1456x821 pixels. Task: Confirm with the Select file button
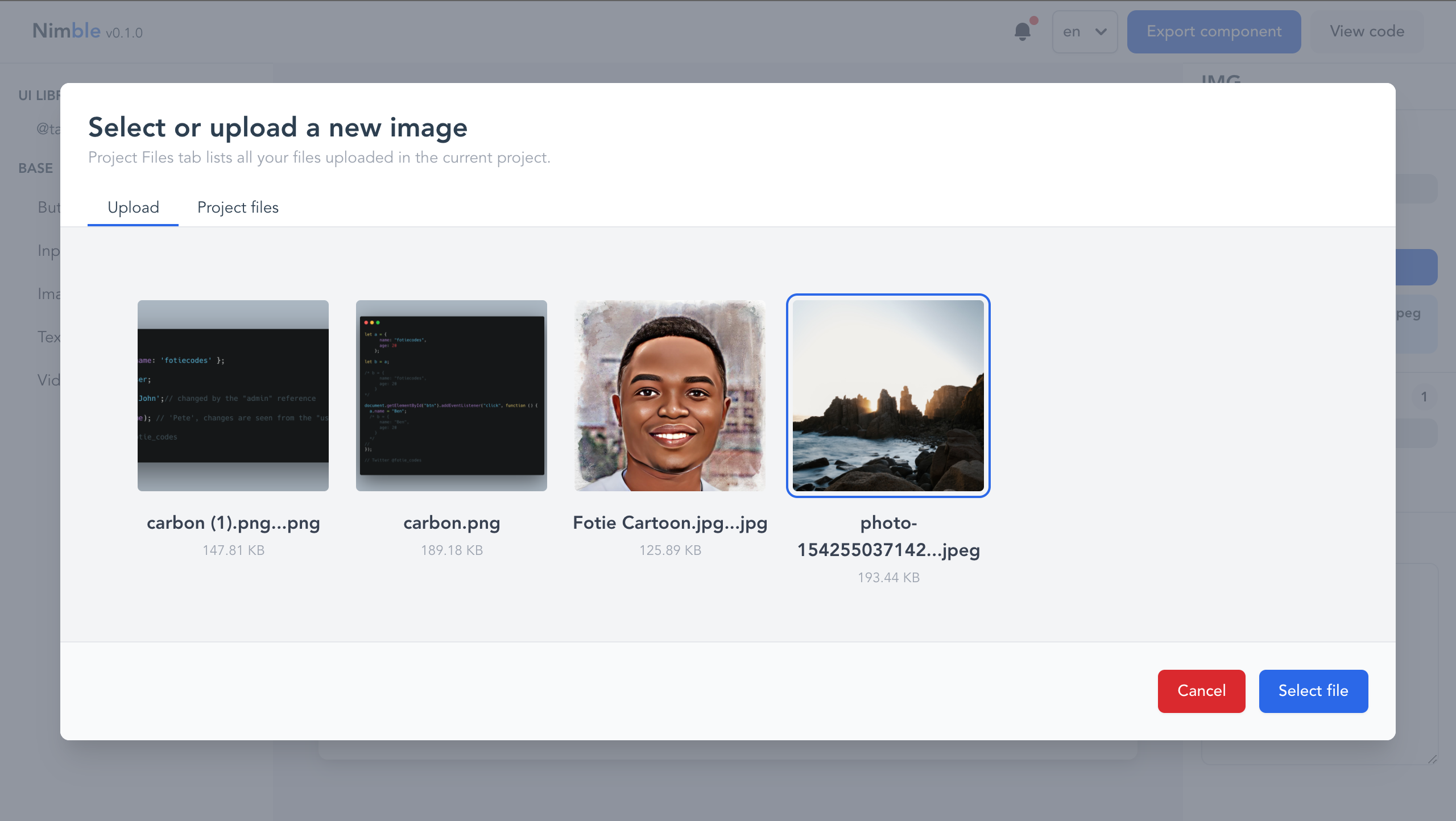[1313, 691]
